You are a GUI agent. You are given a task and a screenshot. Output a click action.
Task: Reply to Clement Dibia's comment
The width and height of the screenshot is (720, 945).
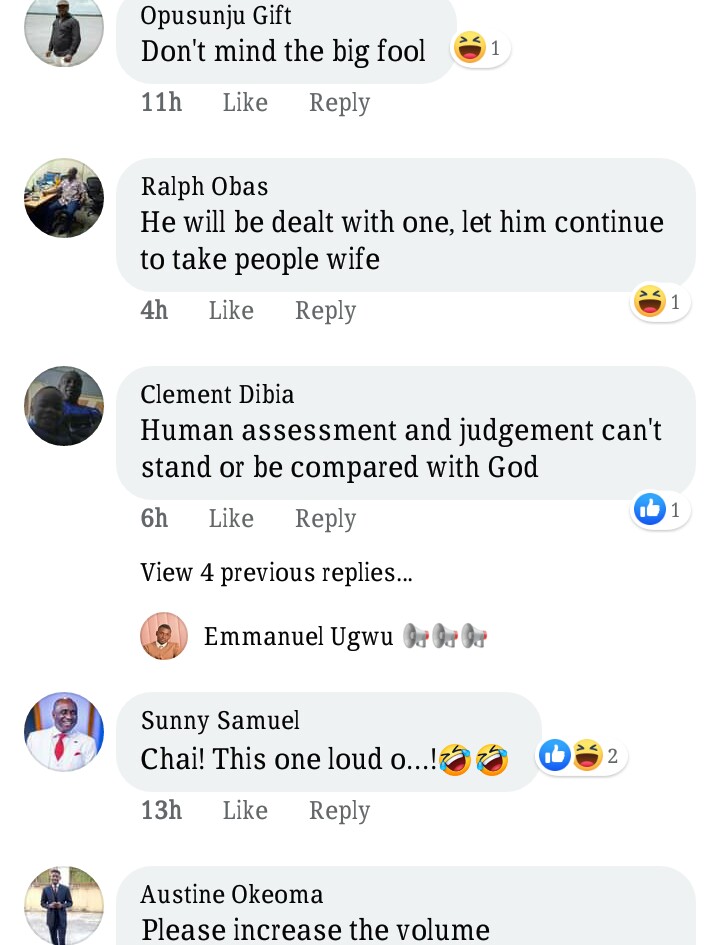(x=325, y=519)
